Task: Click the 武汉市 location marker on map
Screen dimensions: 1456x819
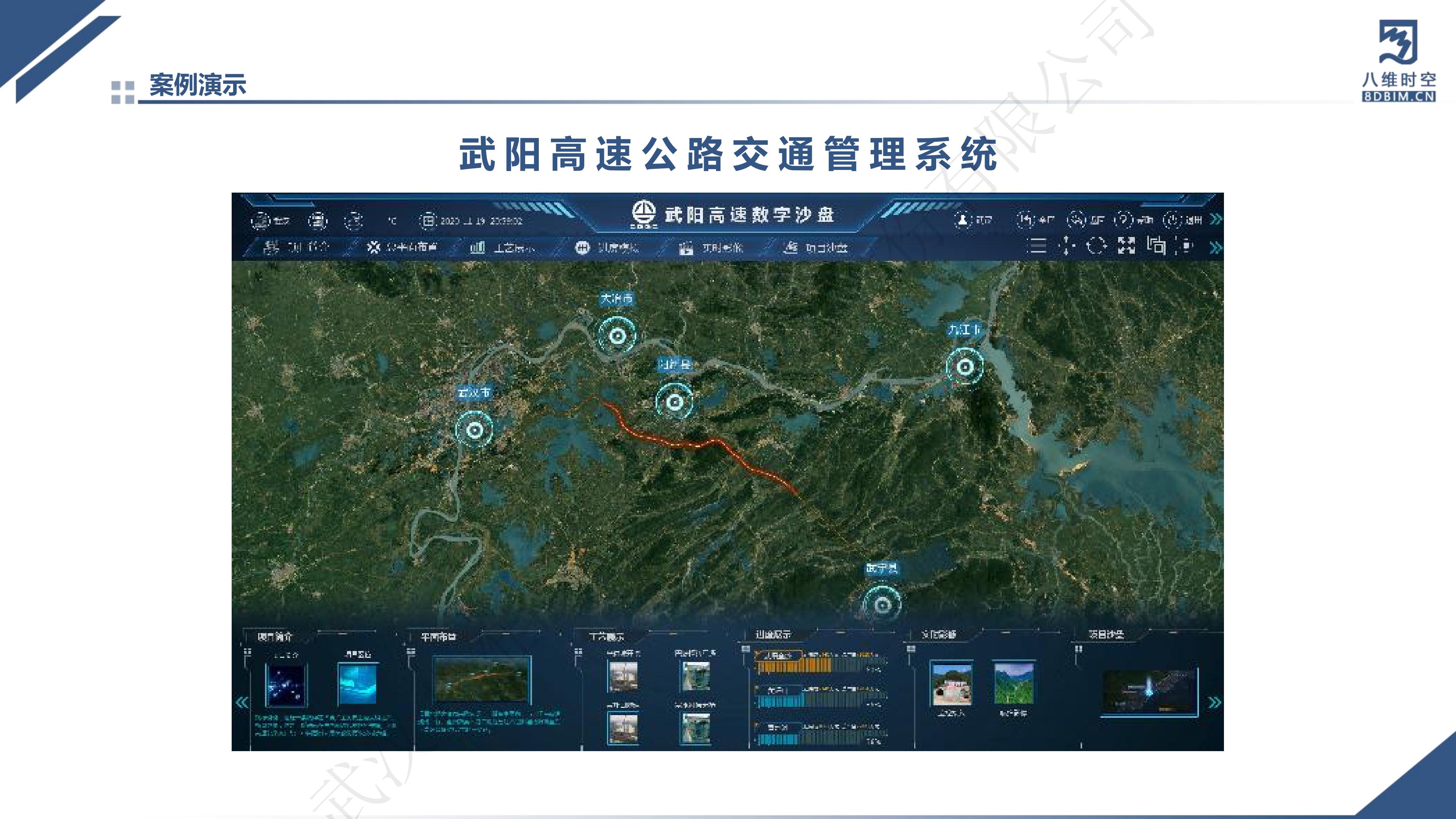Action: coord(474,430)
